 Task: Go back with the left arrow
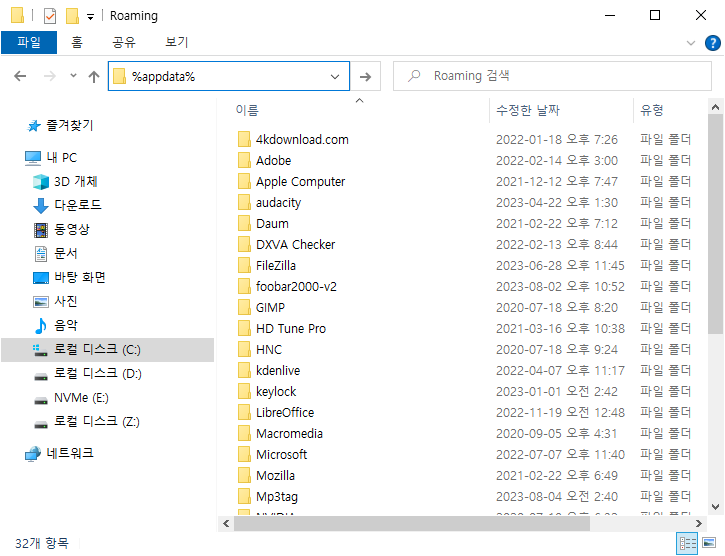tap(20, 76)
